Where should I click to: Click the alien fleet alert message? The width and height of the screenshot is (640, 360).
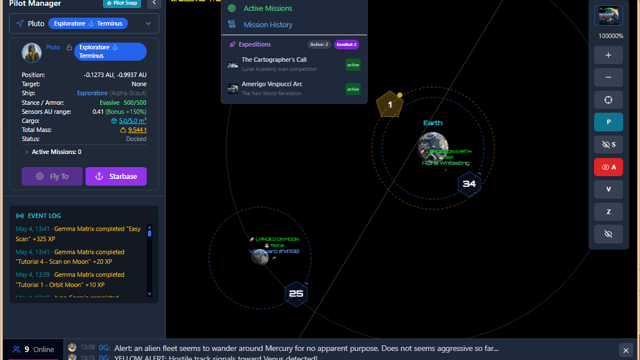(x=306, y=348)
